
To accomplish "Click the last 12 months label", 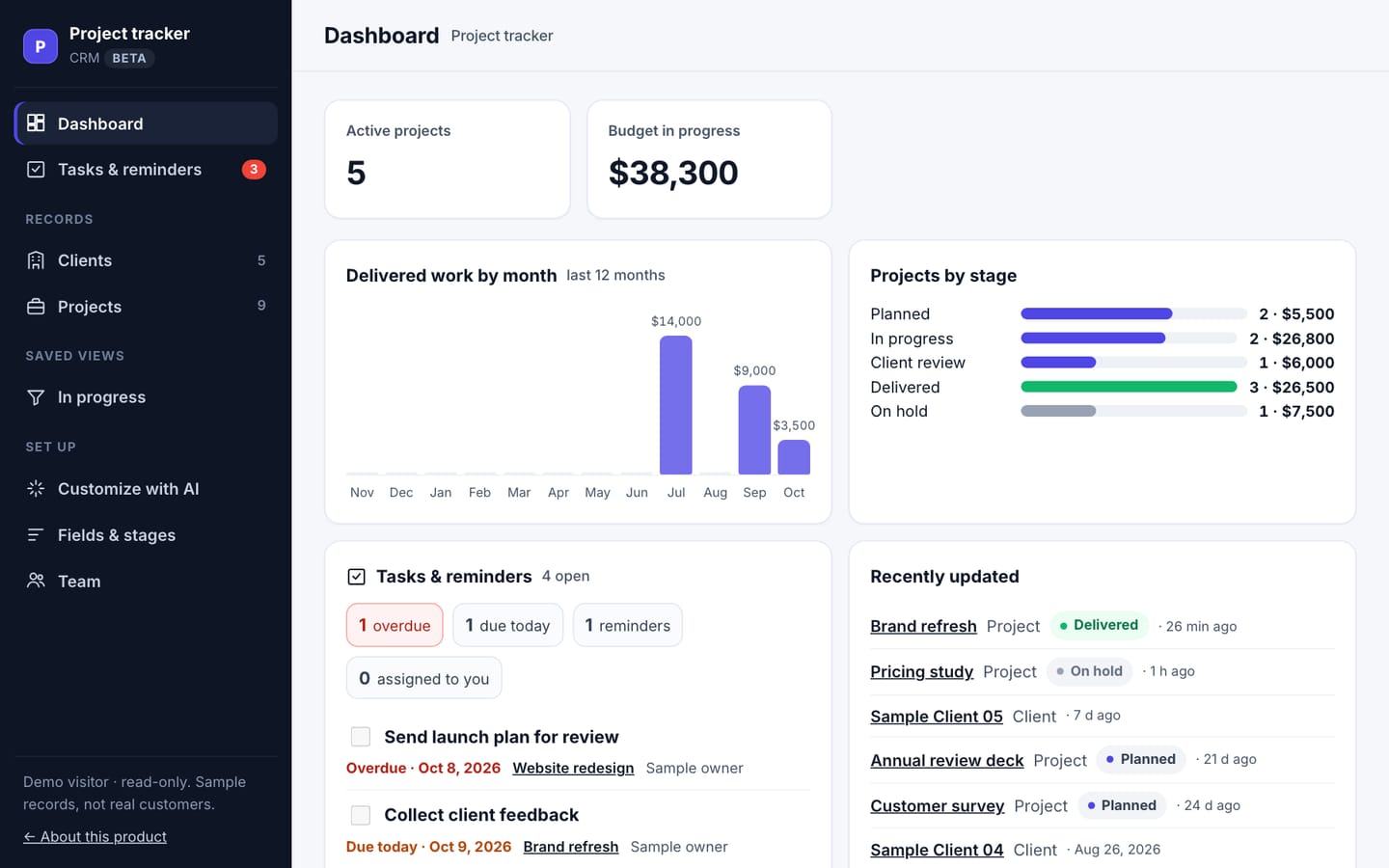I will click(615, 275).
